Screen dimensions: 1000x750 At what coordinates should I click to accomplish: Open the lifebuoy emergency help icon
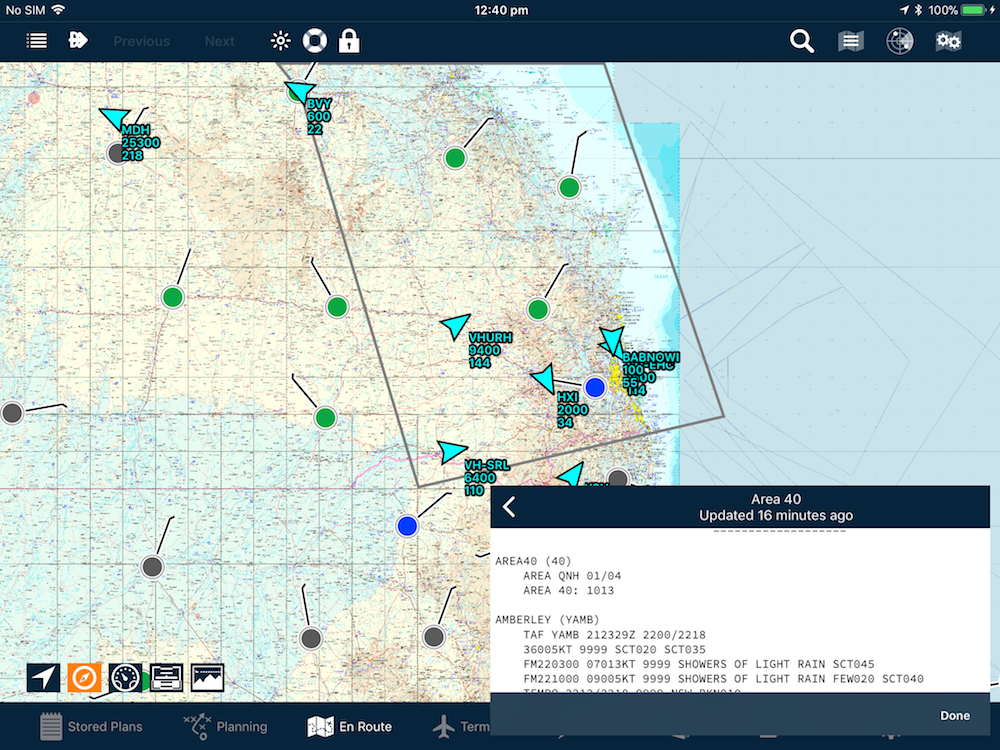point(314,41)
